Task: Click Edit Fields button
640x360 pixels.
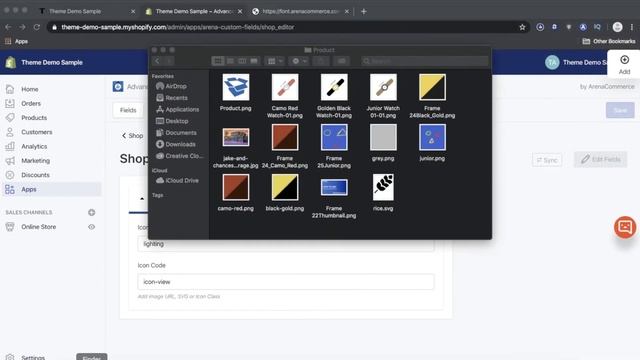Action: [x=600, y=160]
